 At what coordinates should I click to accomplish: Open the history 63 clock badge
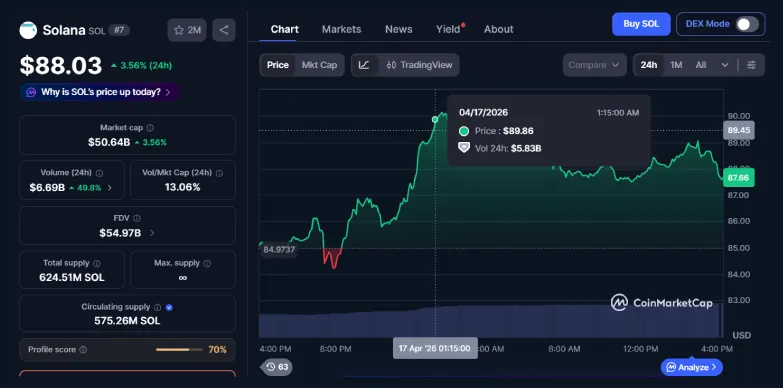(x=277, y=367)
